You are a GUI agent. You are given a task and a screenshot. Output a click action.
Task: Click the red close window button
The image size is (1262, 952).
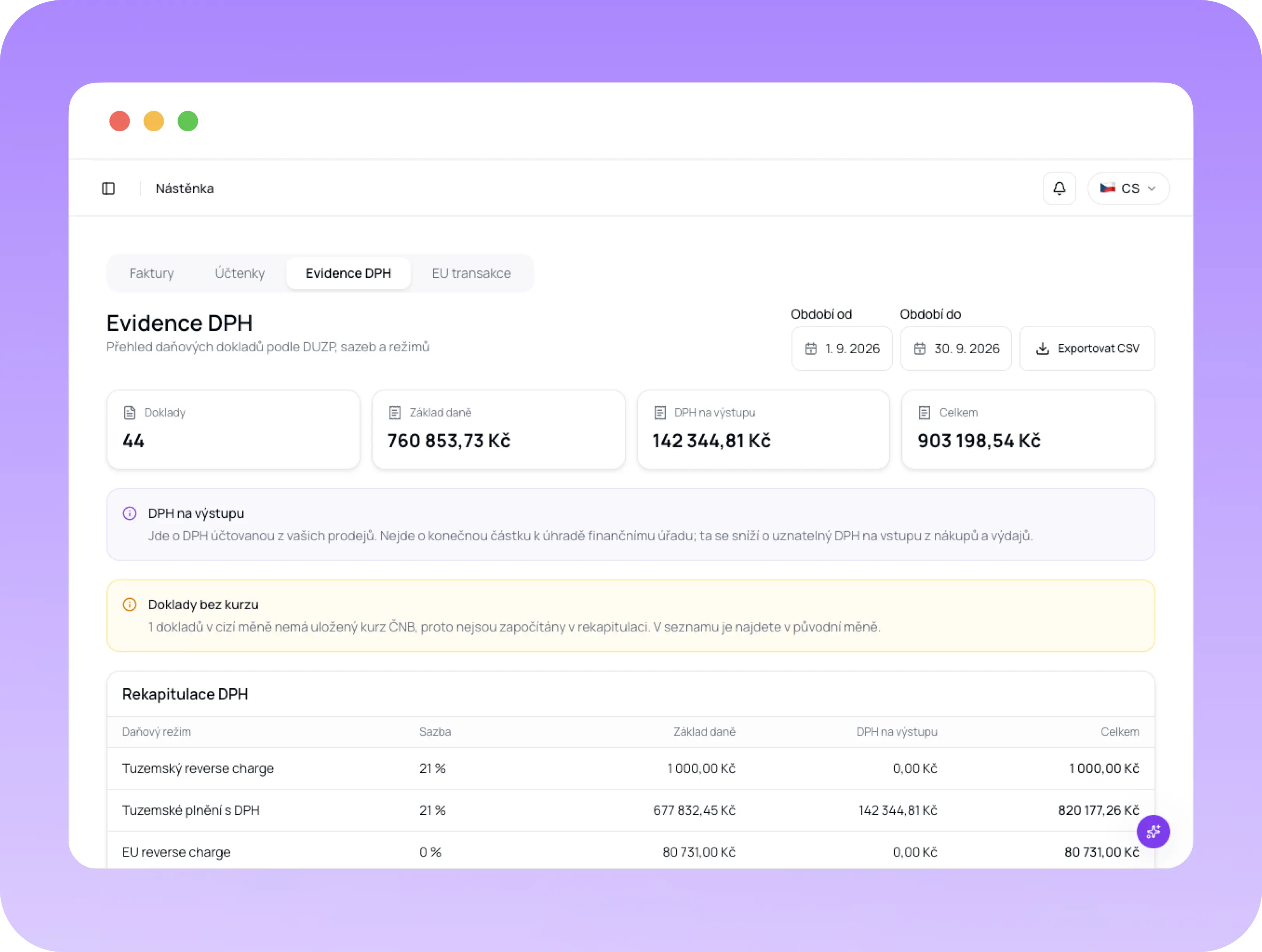(120, 121)
